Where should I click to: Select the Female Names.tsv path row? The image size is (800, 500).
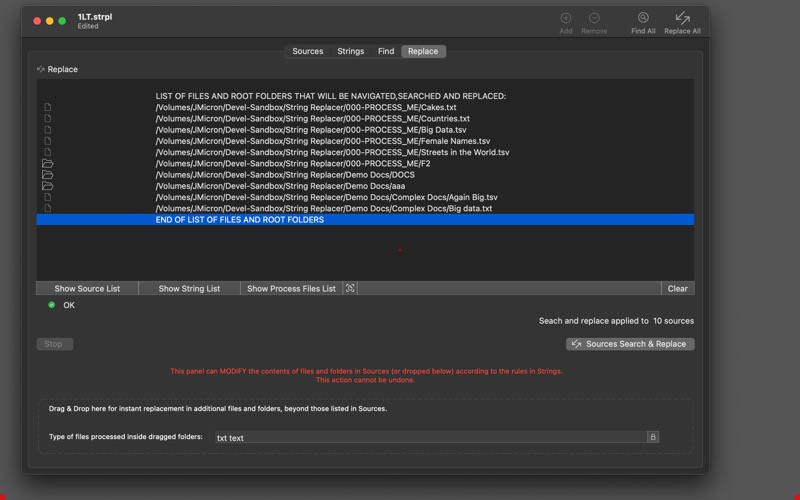tap(365, 141)
